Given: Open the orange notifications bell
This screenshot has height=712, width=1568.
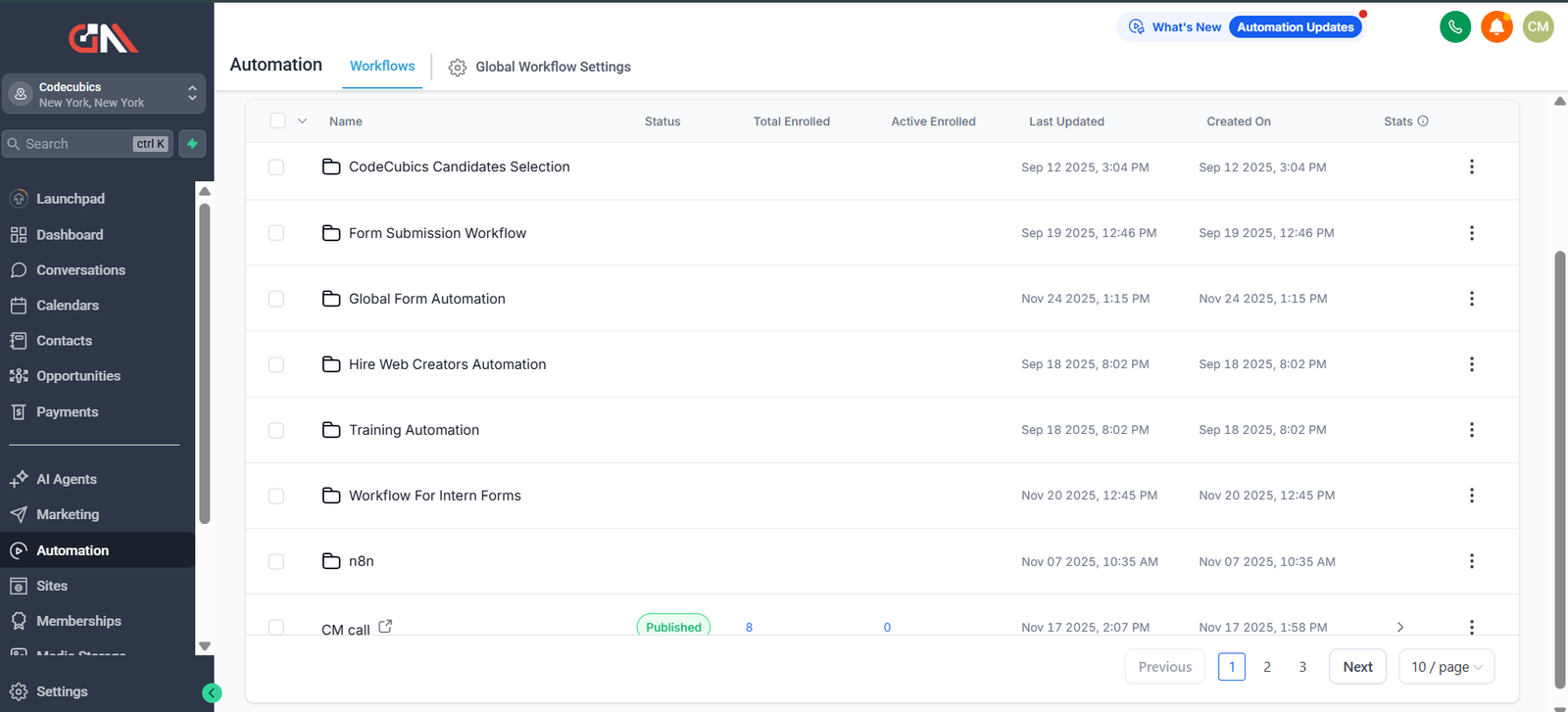Looking at the screenshot, I should [x=1496, y=26].
